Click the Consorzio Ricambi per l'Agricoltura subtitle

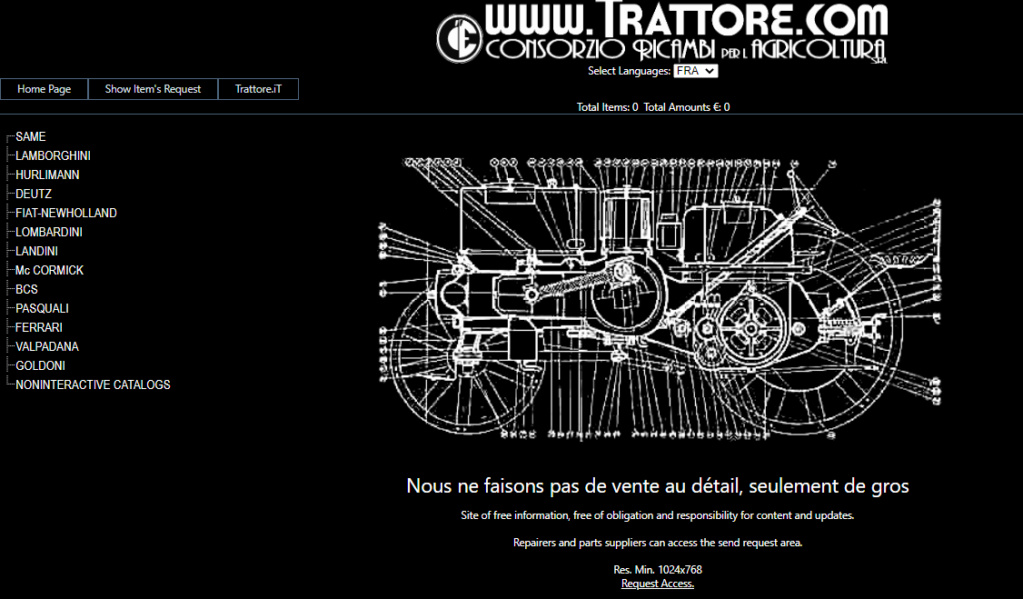(x=686, y=50)
